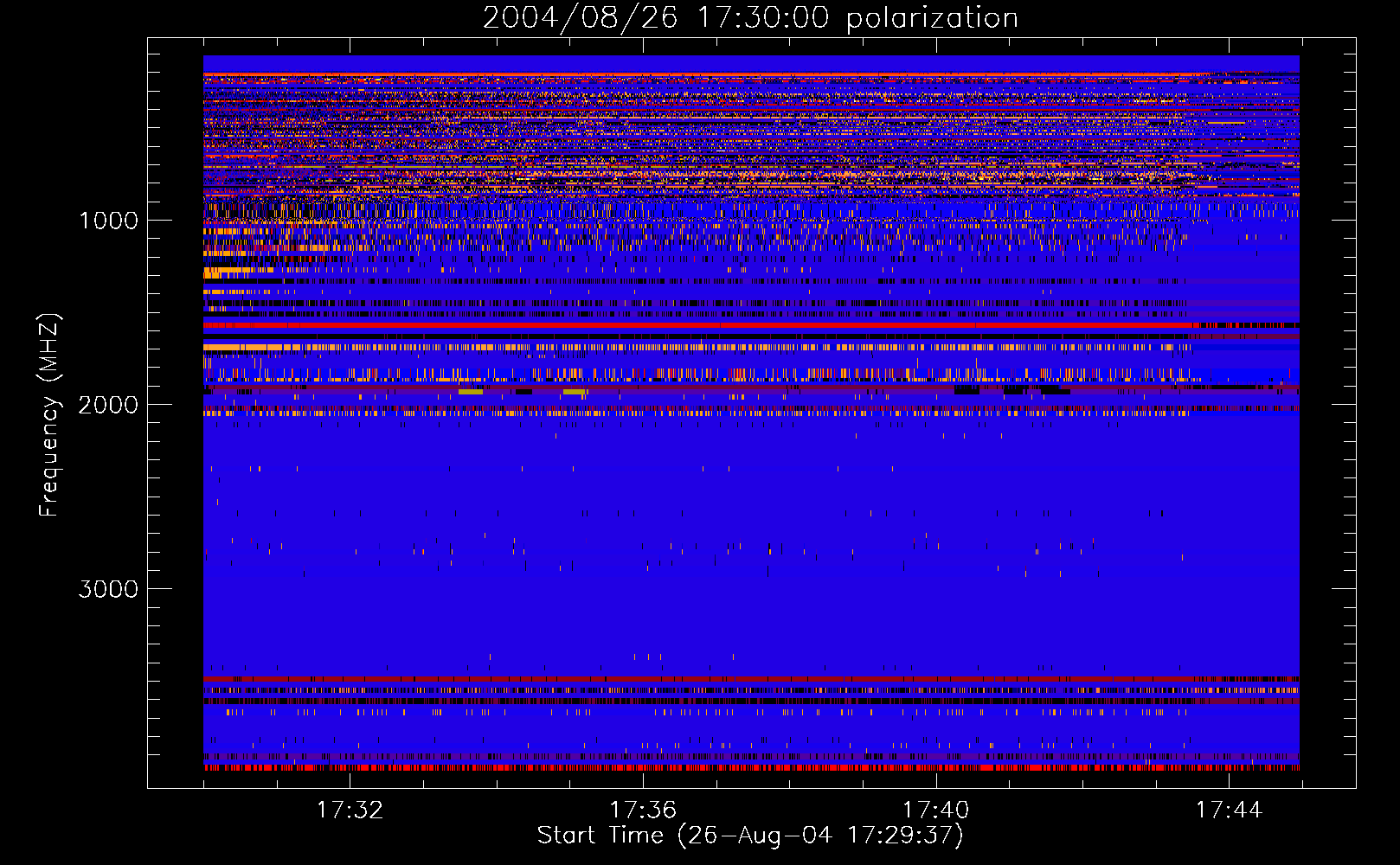The width and height of the screenshot is (1400, 865).
Task: Click the word "polarization" in the plot title
Action: [931, 18]
